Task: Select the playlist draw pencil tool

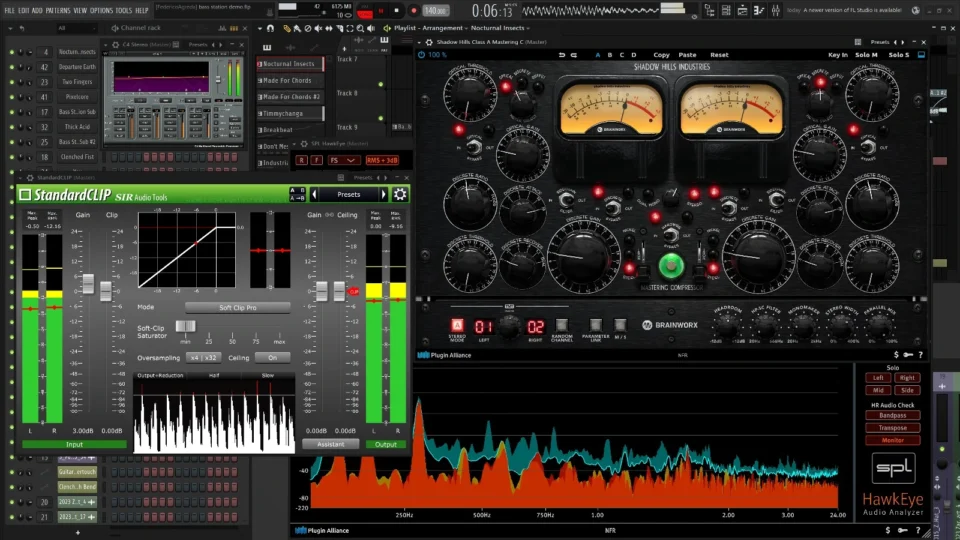Action: pos(287,28)
